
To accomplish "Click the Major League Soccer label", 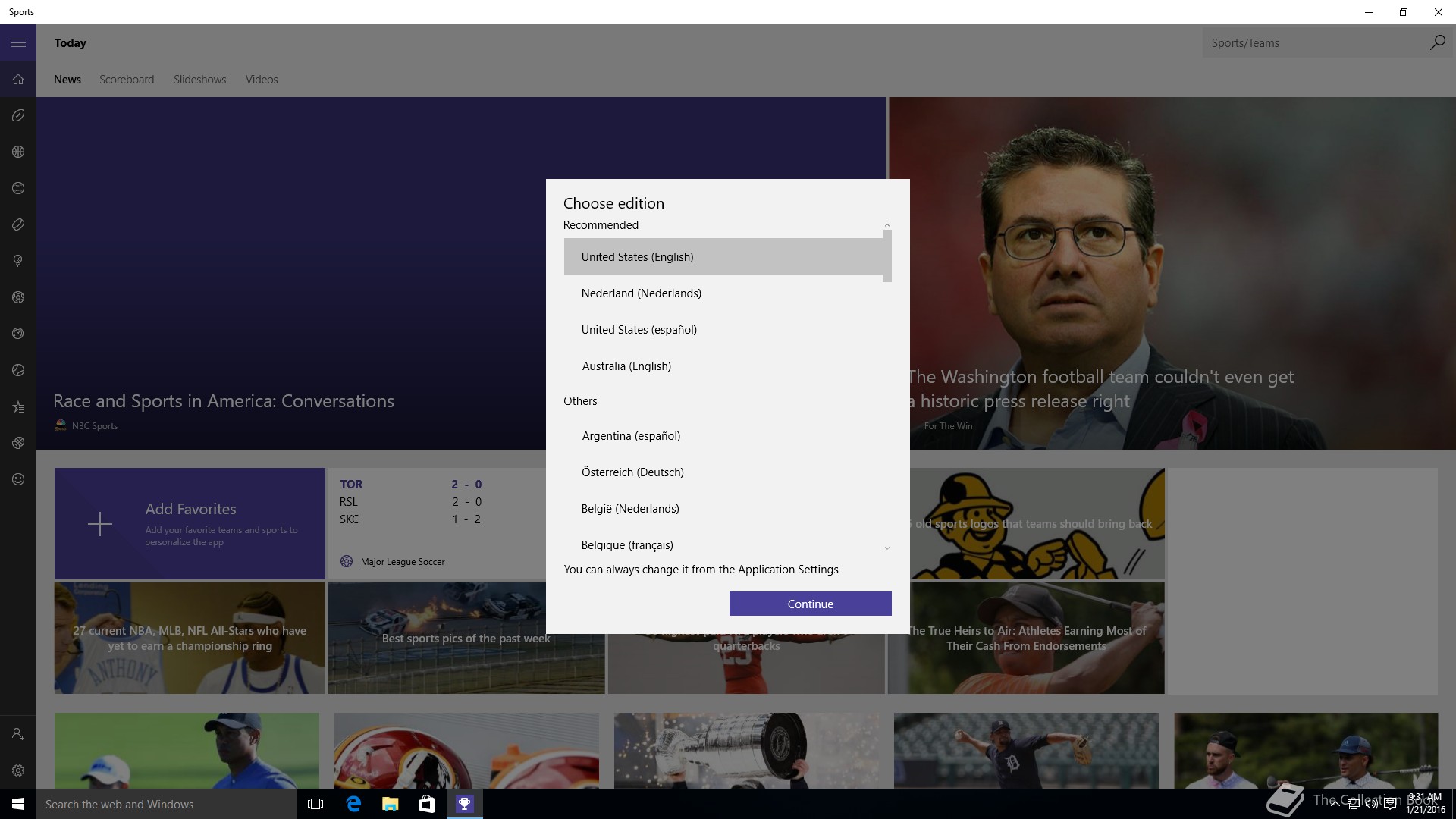I will 403,562.
